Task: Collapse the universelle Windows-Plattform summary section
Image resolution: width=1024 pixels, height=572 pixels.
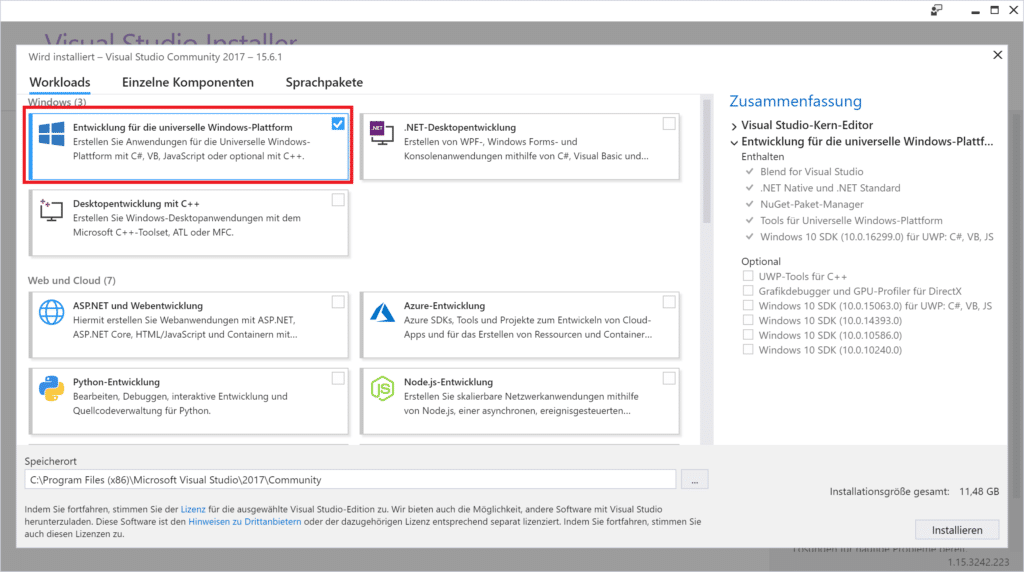Action: click(x=734, y=142)
